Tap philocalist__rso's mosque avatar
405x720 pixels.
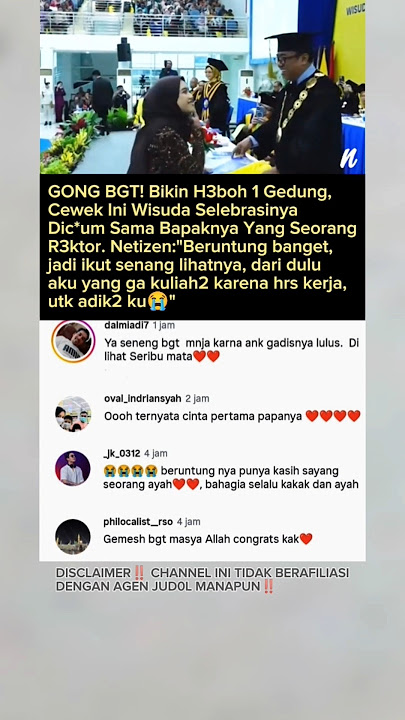point(73,536)
